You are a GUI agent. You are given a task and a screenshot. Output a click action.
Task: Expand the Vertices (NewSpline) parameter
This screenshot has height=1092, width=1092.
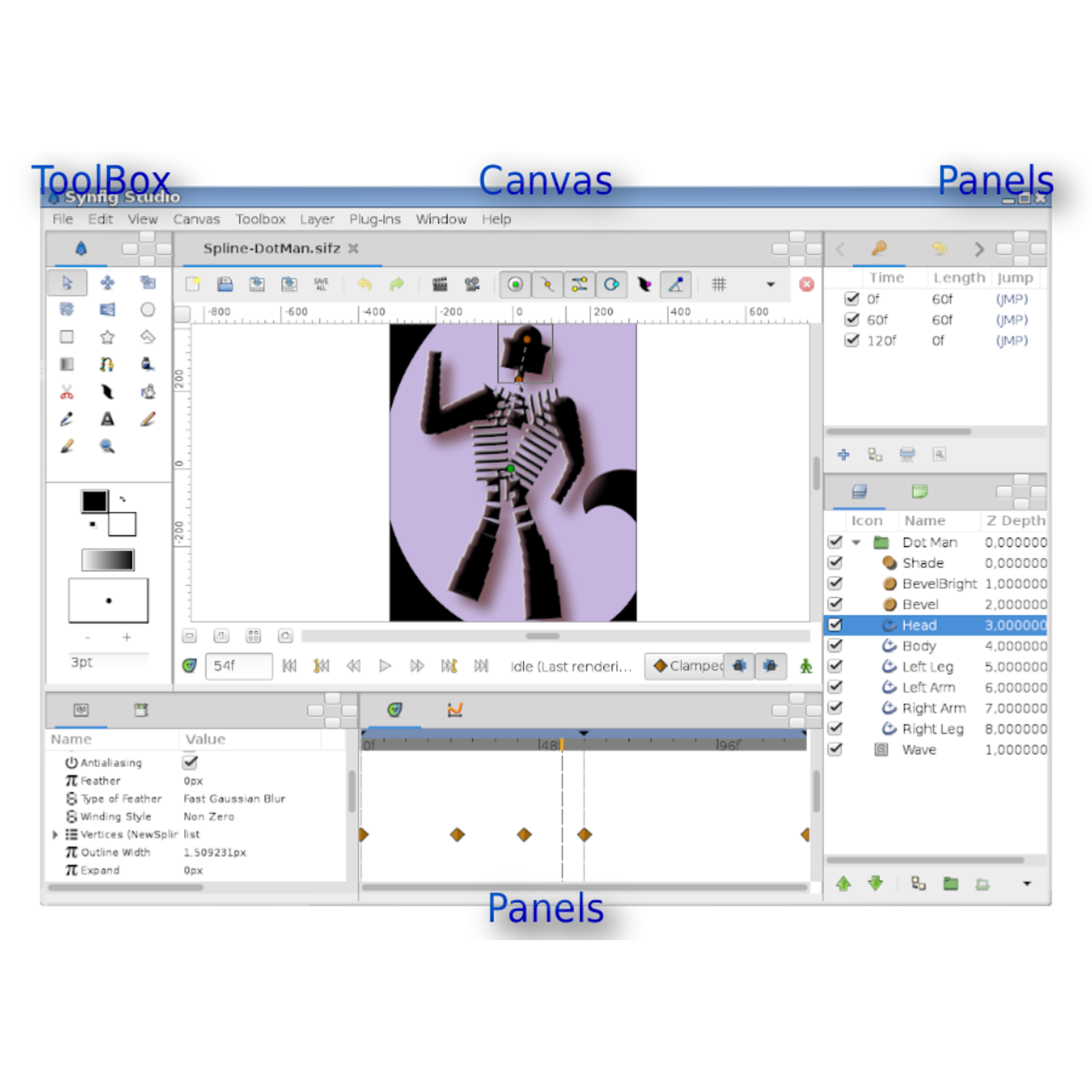point(56,834)
